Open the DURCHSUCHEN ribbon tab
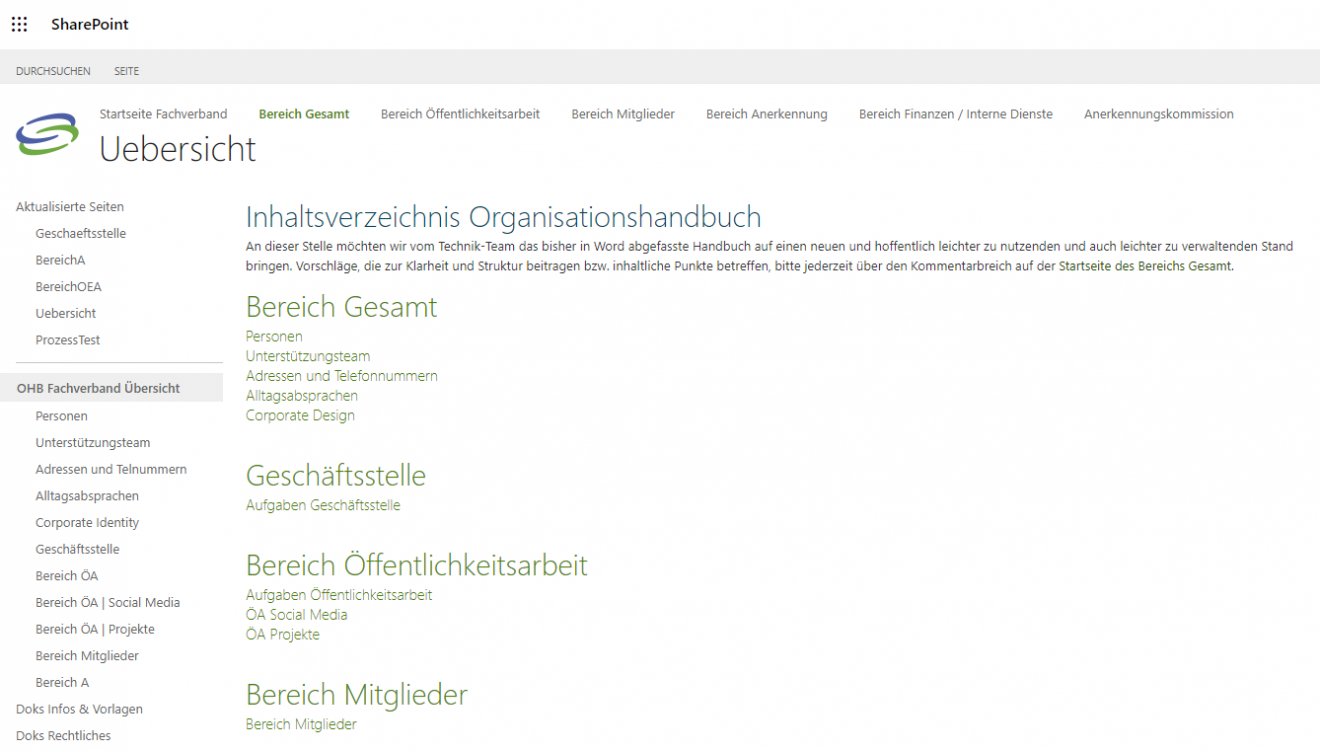 coord(53,71)
